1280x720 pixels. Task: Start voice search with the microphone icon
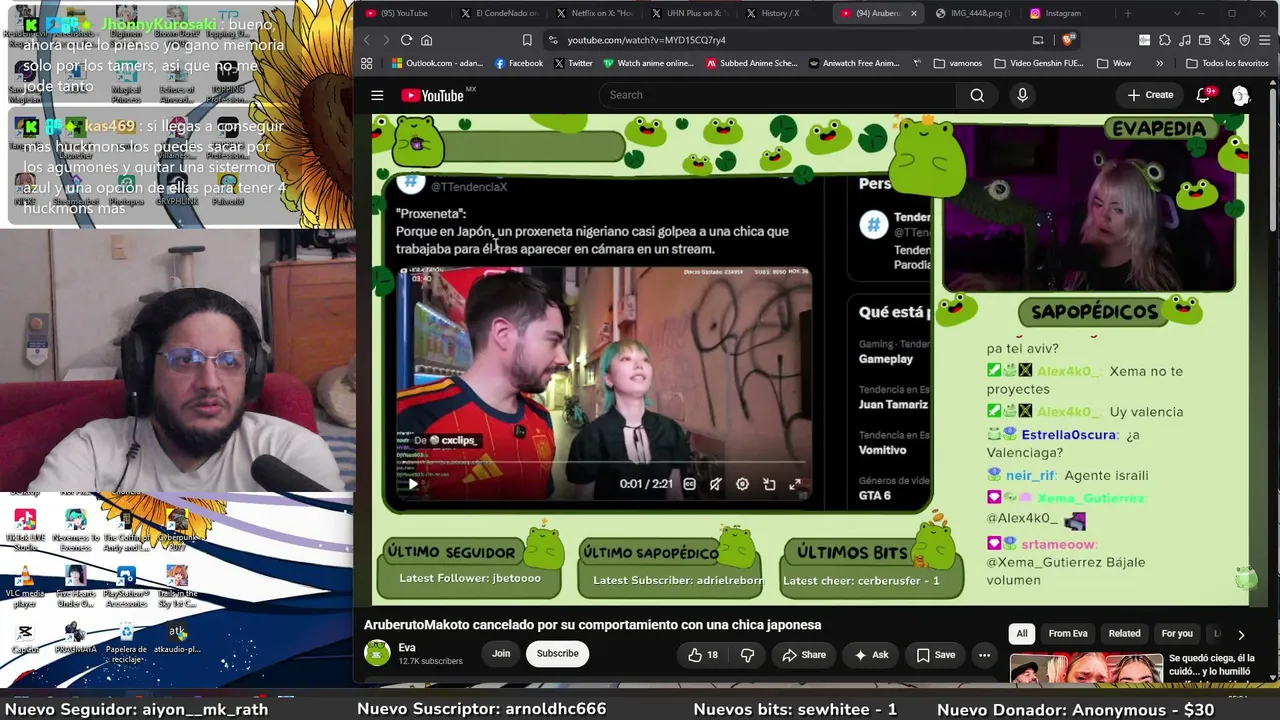point(1022,95)
